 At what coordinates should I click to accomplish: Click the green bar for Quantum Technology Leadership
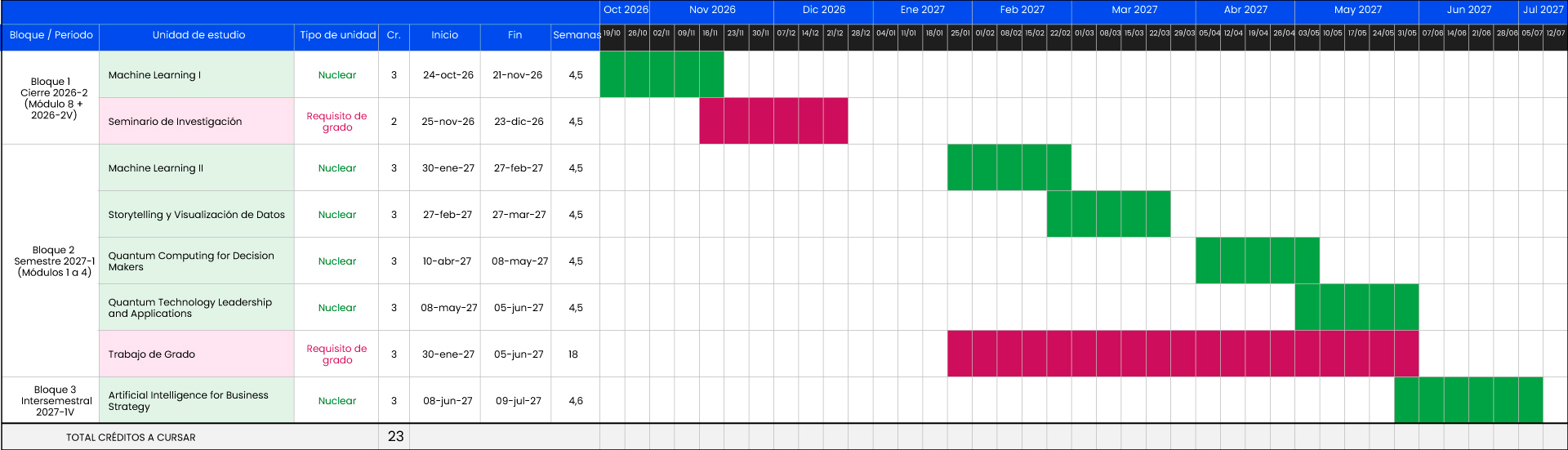click(1356, 307)
